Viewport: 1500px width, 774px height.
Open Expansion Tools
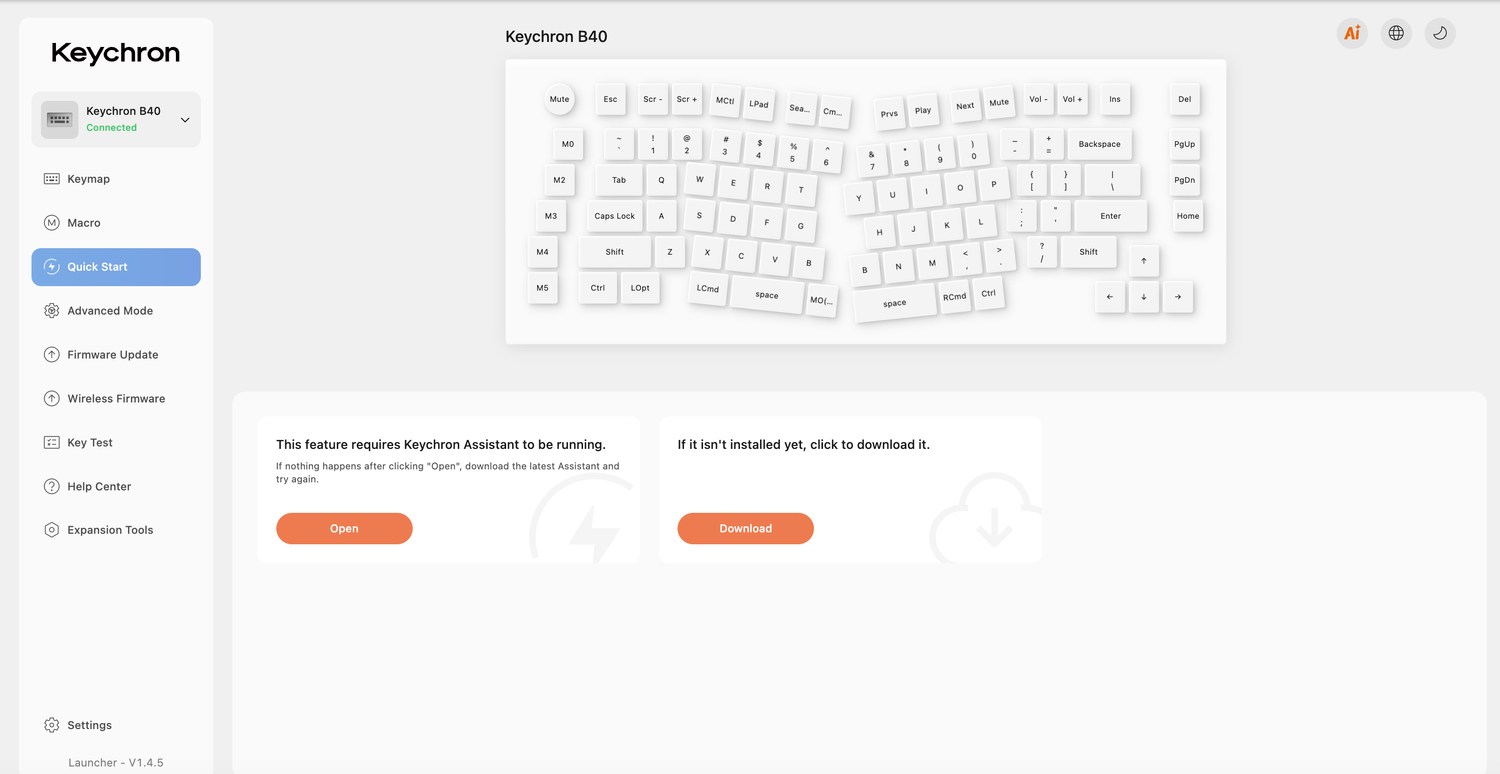[x=116, y=530]
